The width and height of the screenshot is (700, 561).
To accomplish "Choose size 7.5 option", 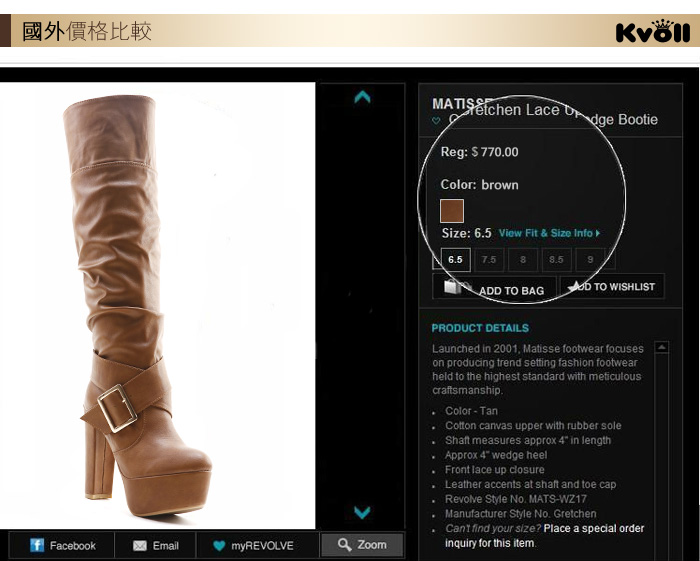I will point(488,259).
